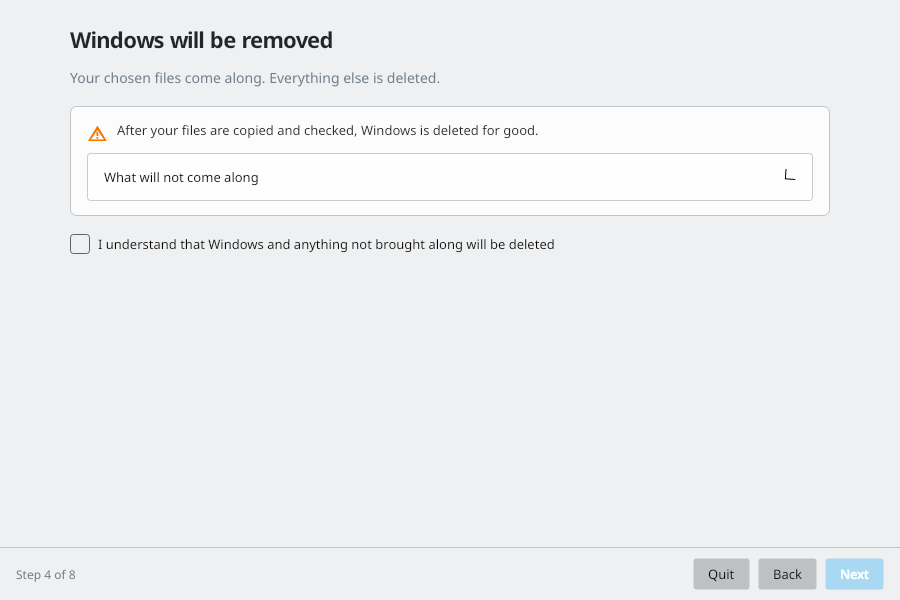Screen dimensions: 900x600
Task: Go back to the previous step
Action: (x=787, y=574)
